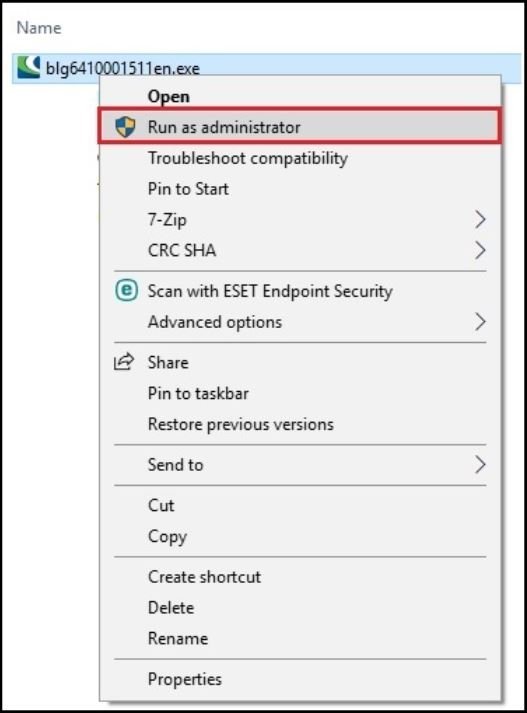The height and width of the screenshot is (713, 527).
Task: Expand the Advanced options submenu arrow
Action: [x=480, y=322]
